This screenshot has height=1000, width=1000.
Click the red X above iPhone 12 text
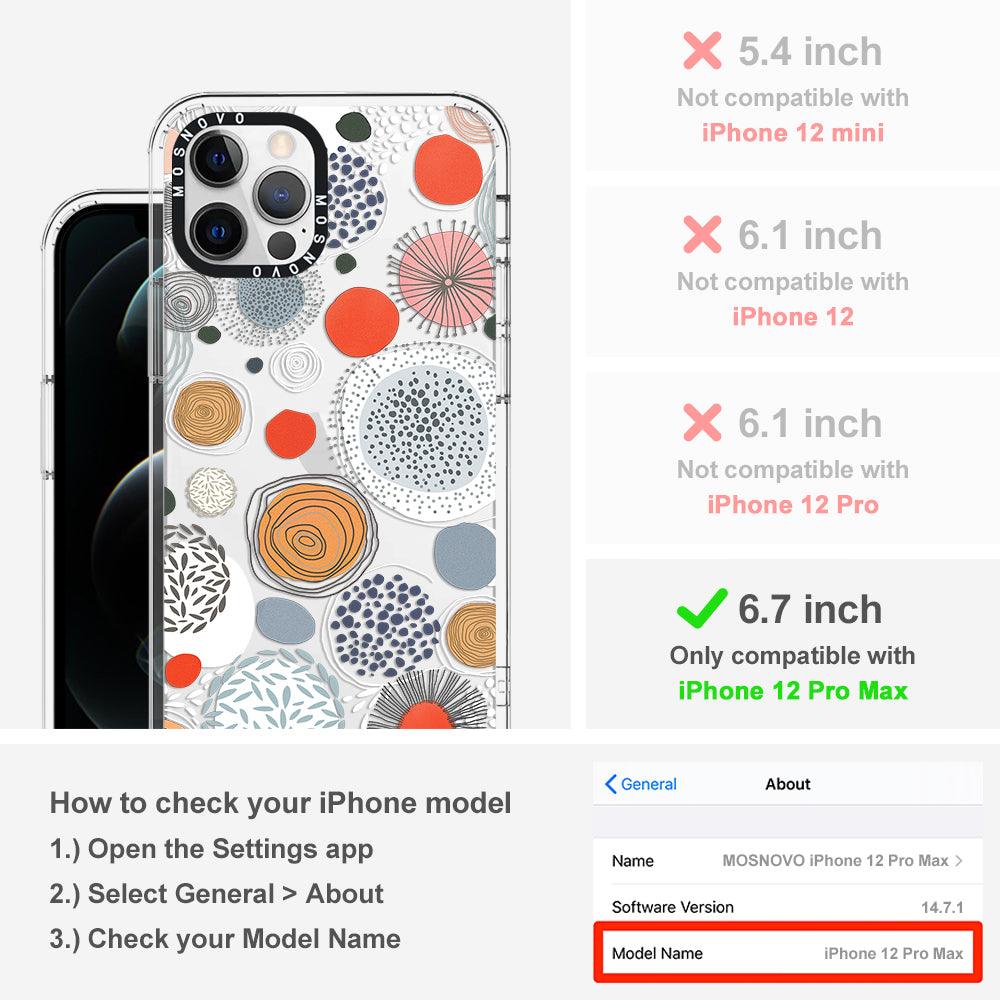[x=702, y=234]
